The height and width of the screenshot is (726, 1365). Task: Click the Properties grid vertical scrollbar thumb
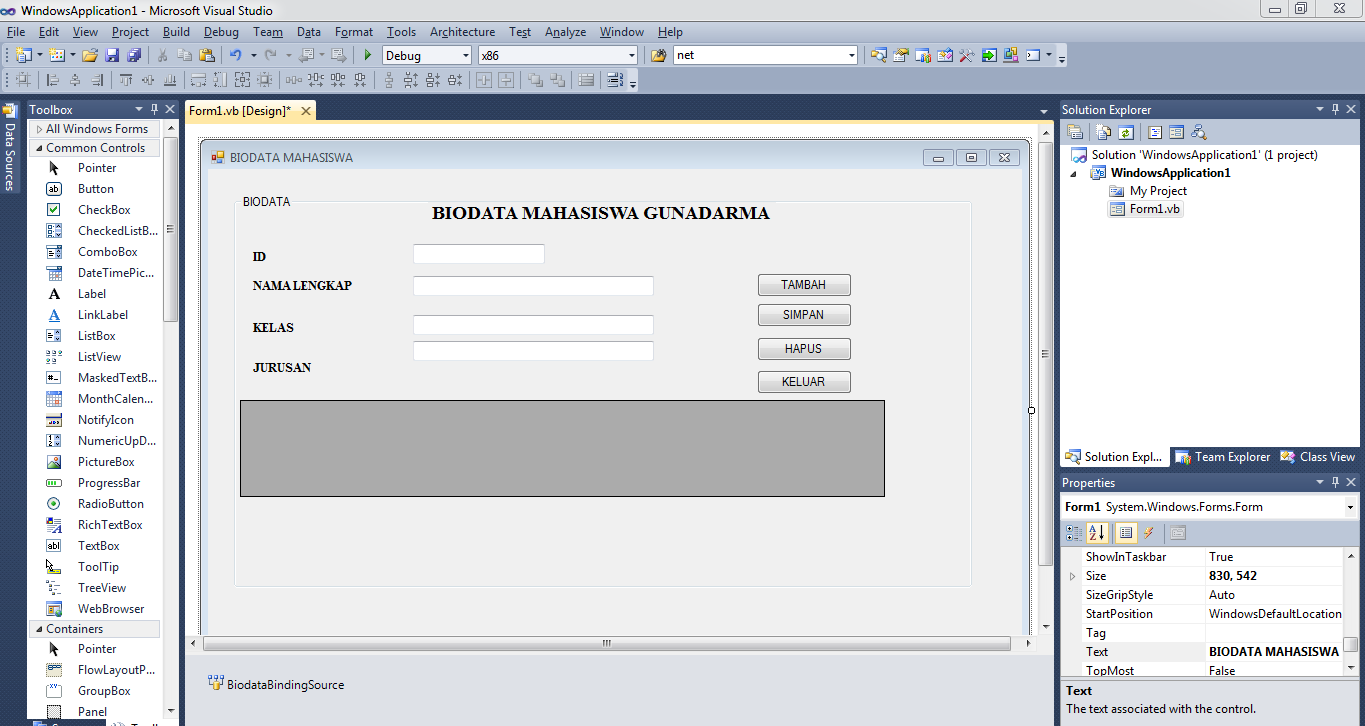[1350, 645]
